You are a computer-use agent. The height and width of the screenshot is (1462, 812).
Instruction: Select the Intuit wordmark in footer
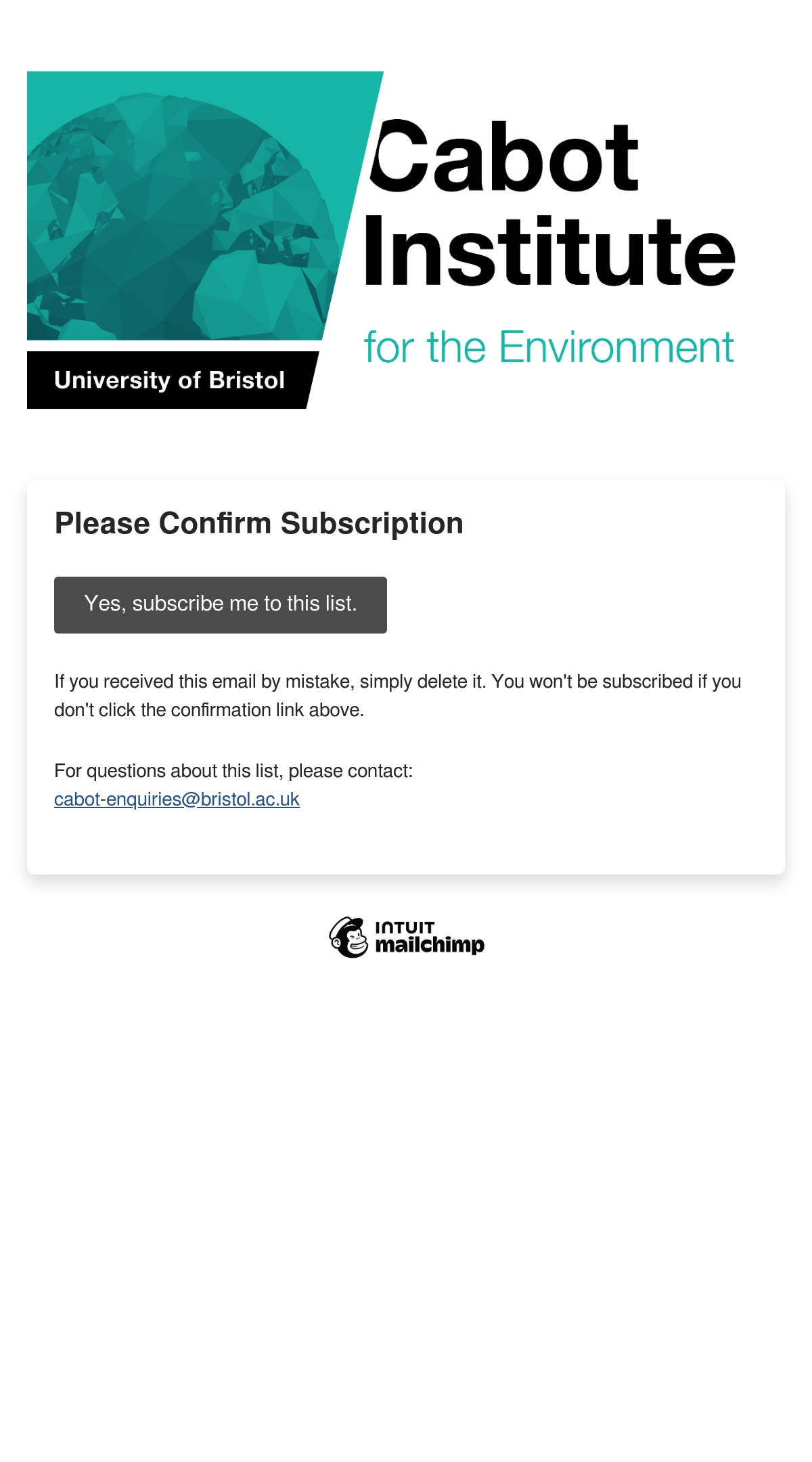tap(405, 927)
